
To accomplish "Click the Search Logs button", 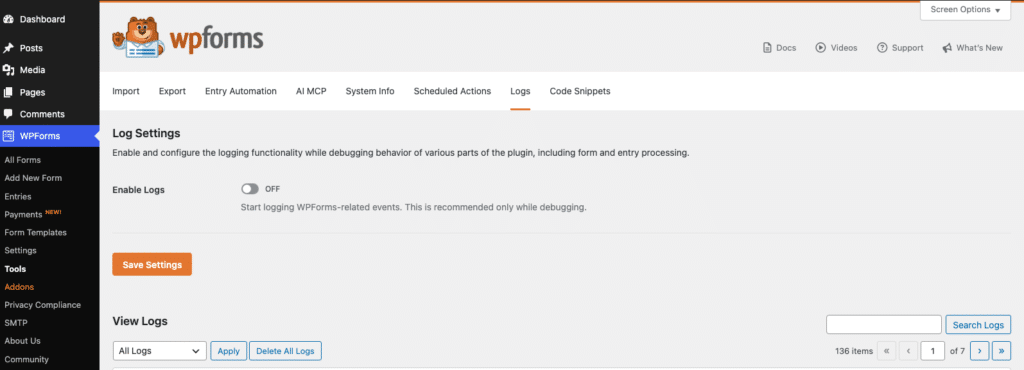I will point(978,324).
